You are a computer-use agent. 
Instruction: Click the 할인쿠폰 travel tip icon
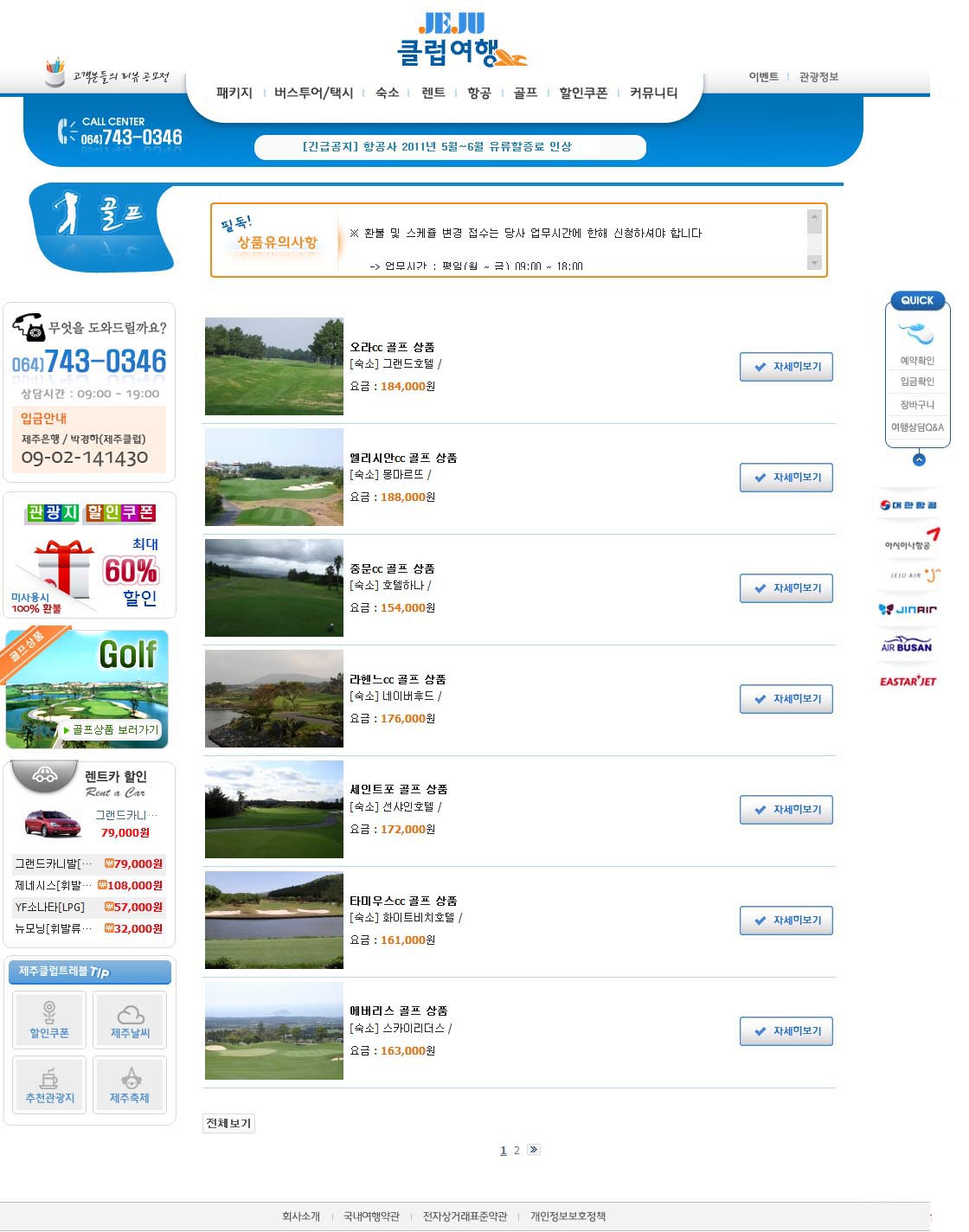tap(49, 1020)
